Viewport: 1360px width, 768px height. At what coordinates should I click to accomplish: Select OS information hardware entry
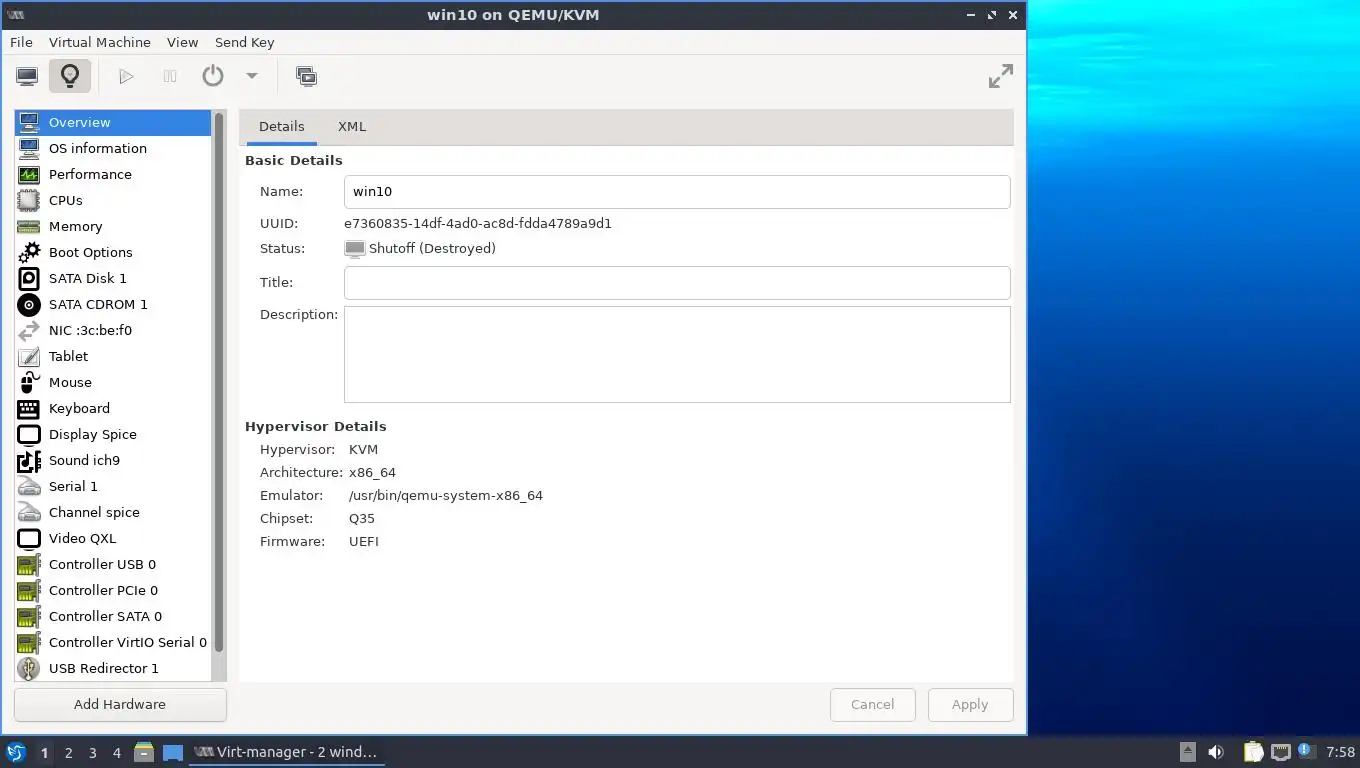pyautogui.click(x=113, y=148)
